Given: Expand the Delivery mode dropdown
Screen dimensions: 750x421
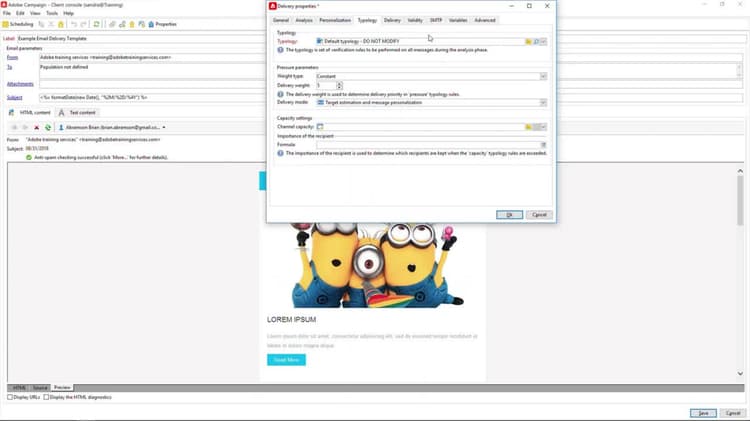Looking at the screenshot, I should (543, 103).
